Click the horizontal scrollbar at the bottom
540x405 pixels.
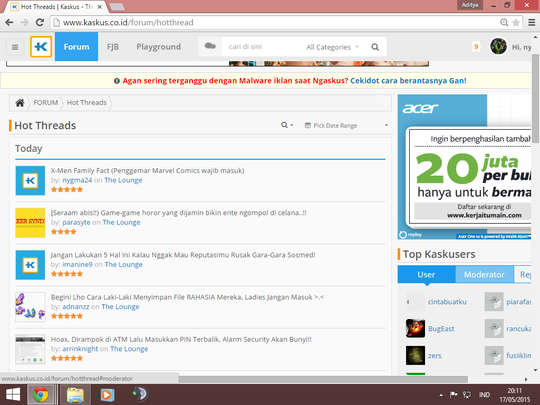[x=323, y=379]
